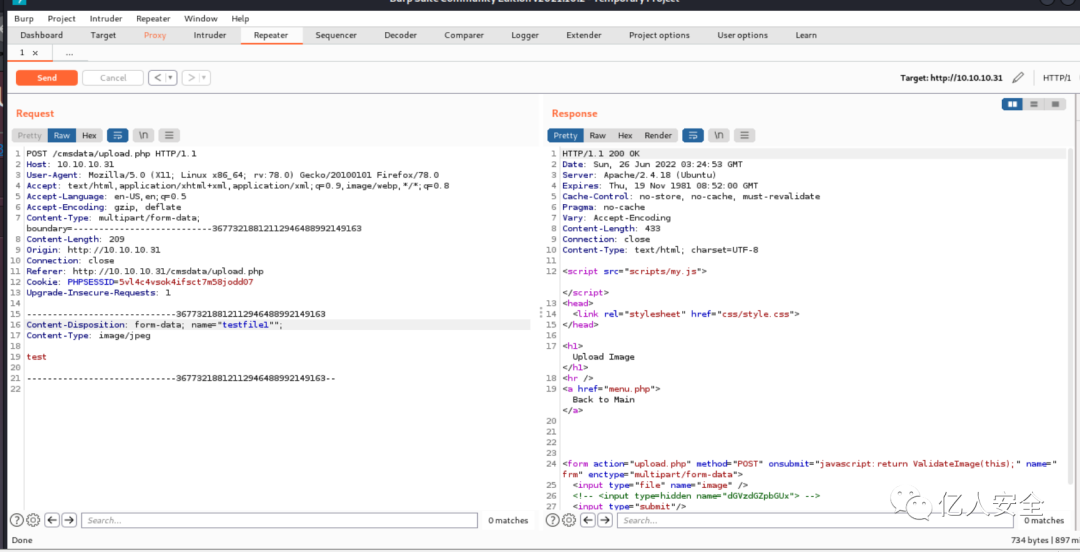
Task: Click the Response search input field
Action: tap(813, 520)
